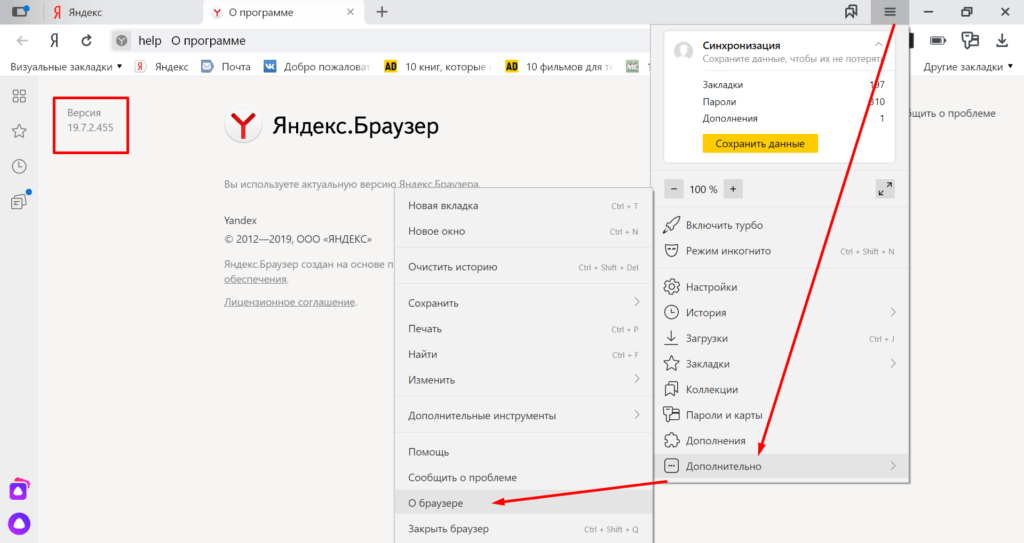This screenshot has height=543, width=1024.
Task: Click the 'обеспечения' link
Action: click(x=255, y=279)
